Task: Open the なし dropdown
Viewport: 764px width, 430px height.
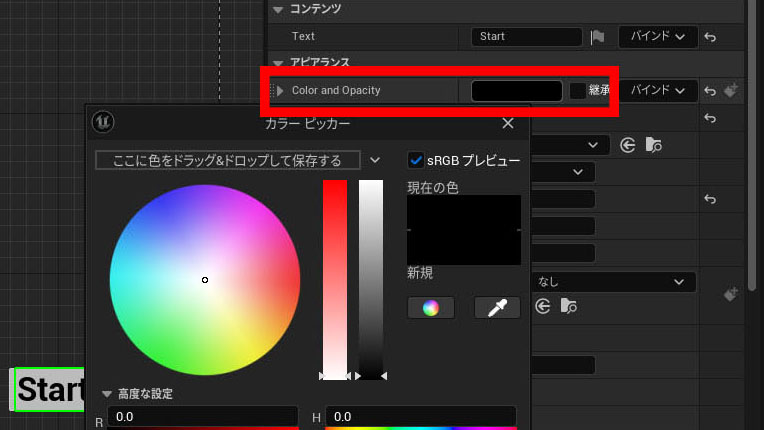Action: [x=613, y=282]
